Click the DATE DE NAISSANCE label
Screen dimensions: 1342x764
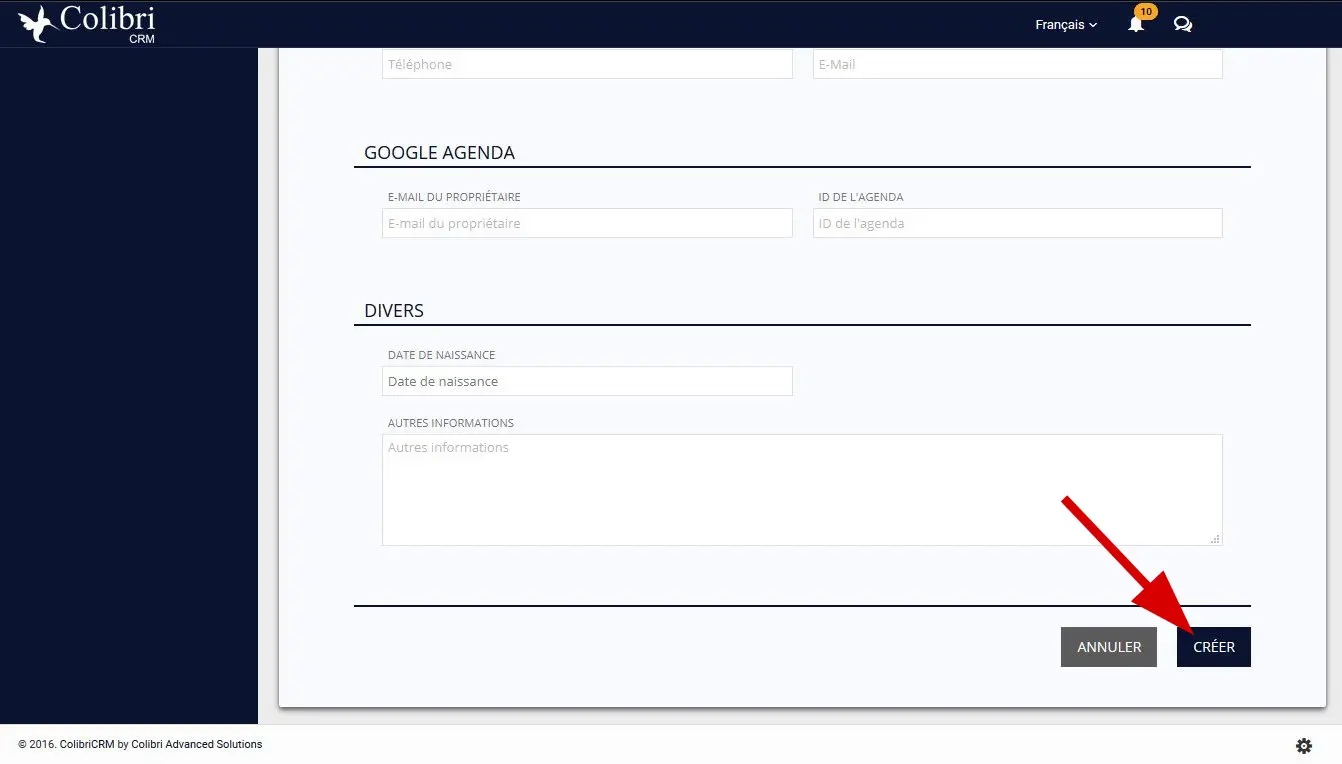[x=441, y=355]
